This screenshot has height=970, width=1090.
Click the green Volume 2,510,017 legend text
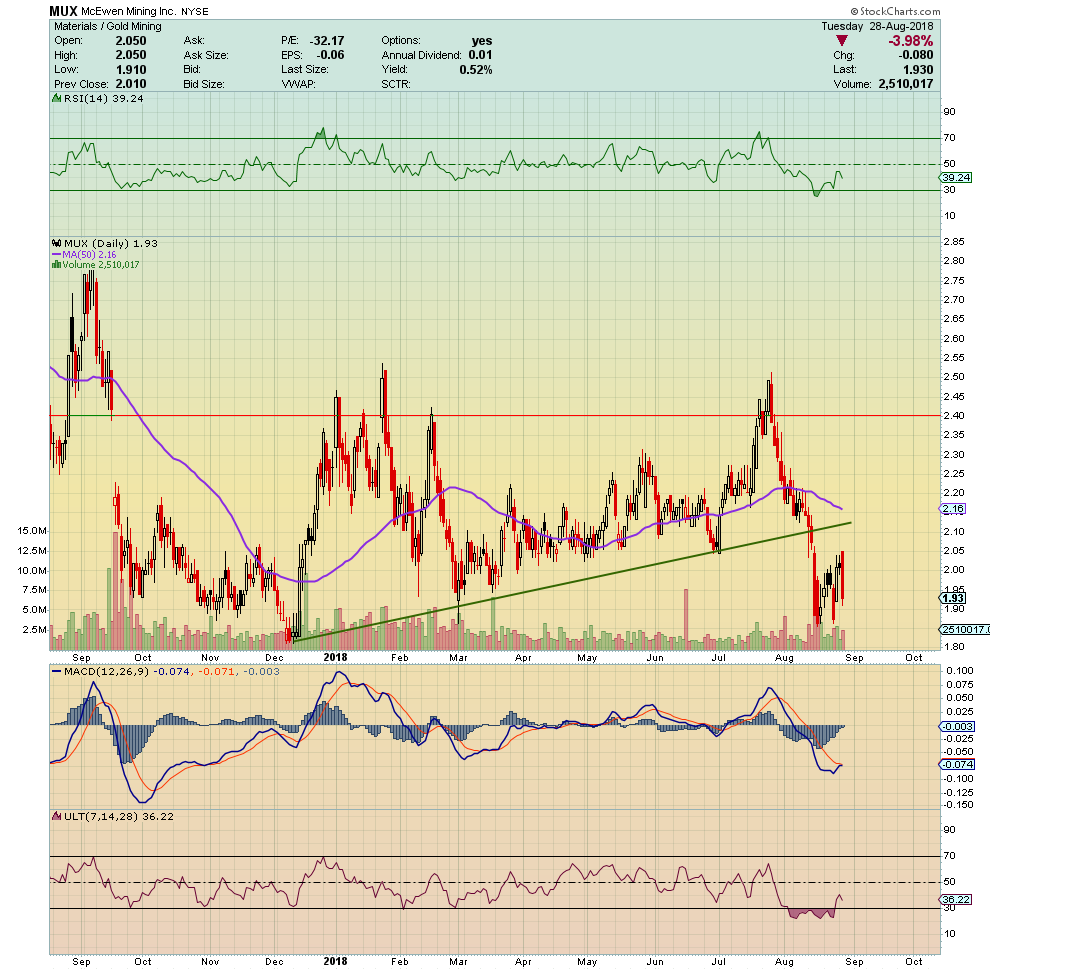coord(101,265)
